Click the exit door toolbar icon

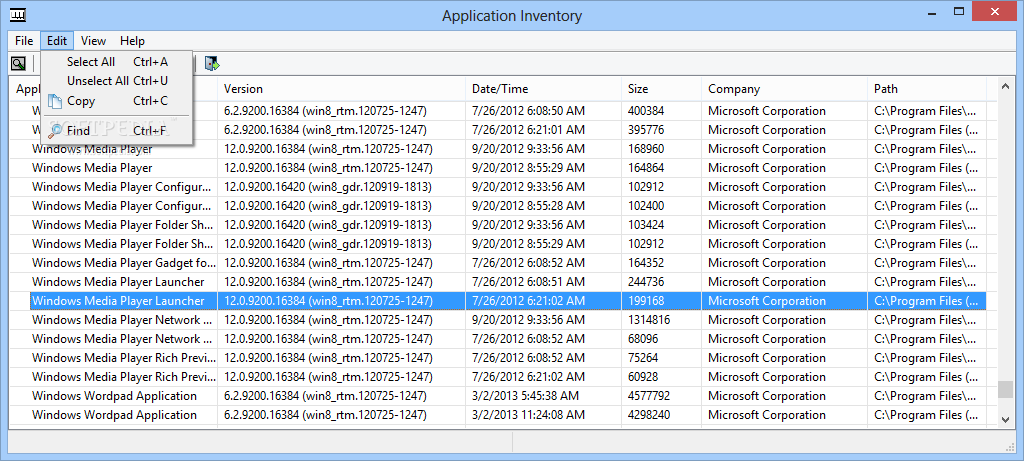coord(212,63)
